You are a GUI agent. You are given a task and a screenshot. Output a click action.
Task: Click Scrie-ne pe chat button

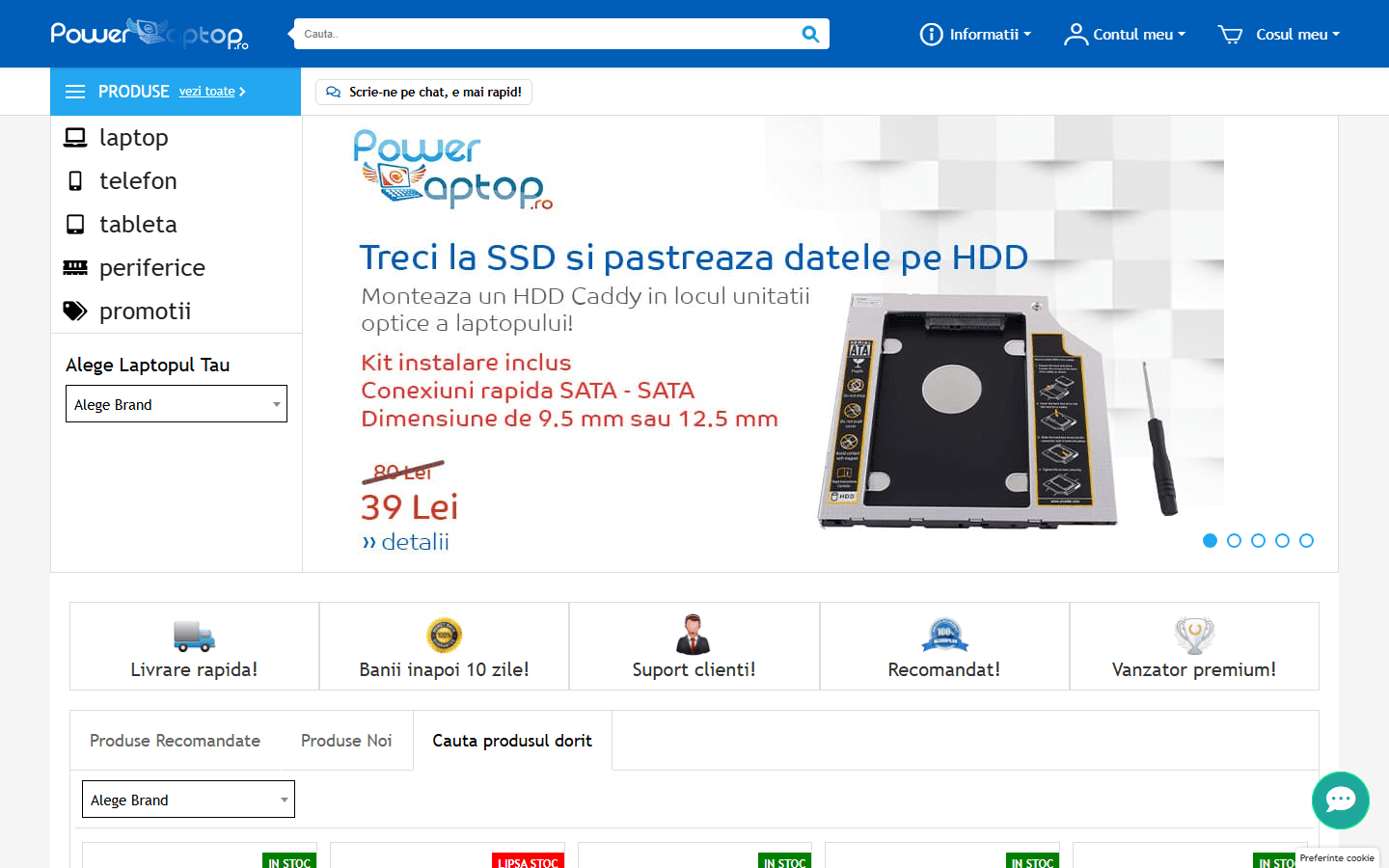(423, 92)
